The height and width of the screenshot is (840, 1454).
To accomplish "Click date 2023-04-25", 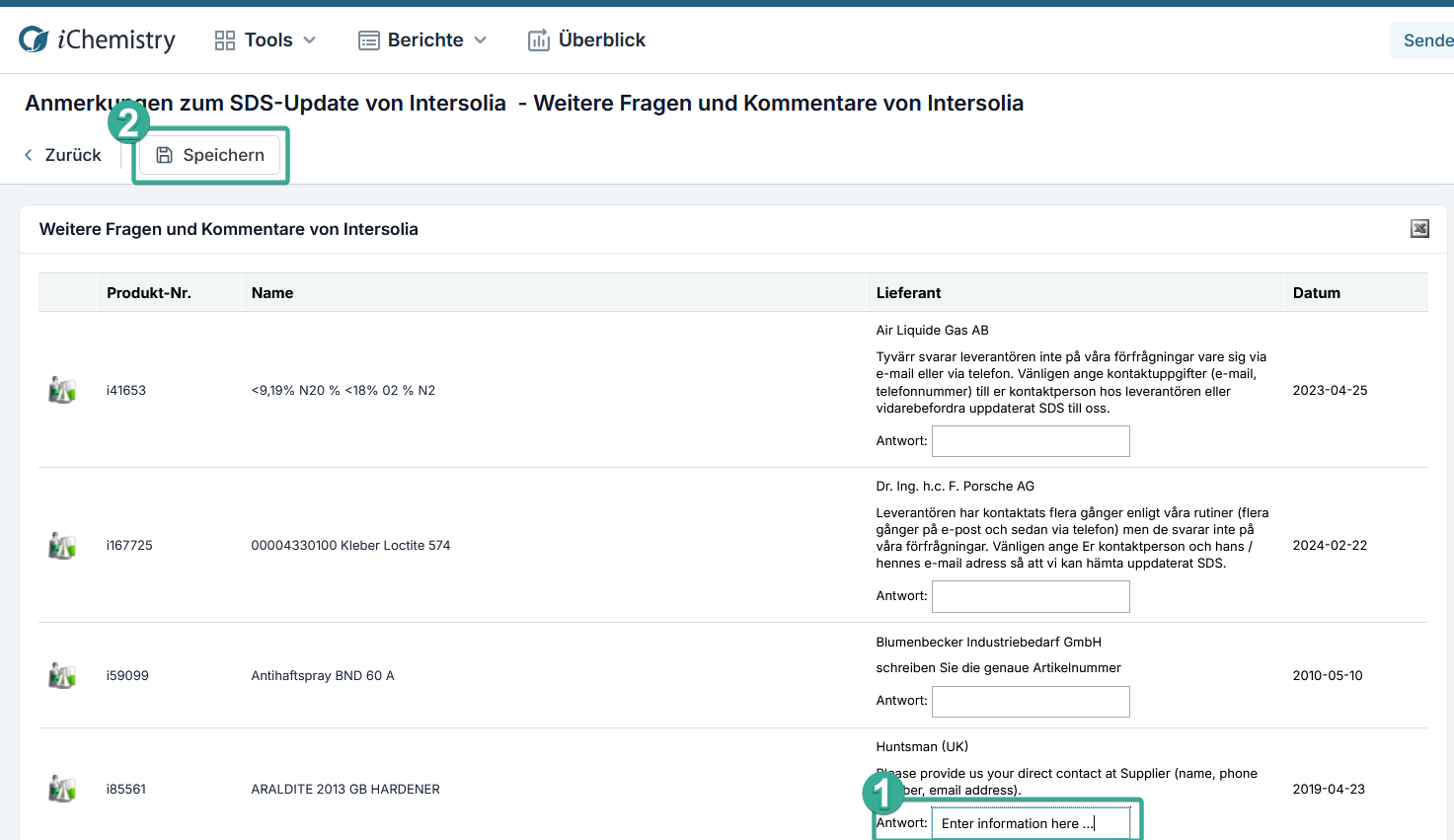I will pyautogui.click(x=1330, y=390).
